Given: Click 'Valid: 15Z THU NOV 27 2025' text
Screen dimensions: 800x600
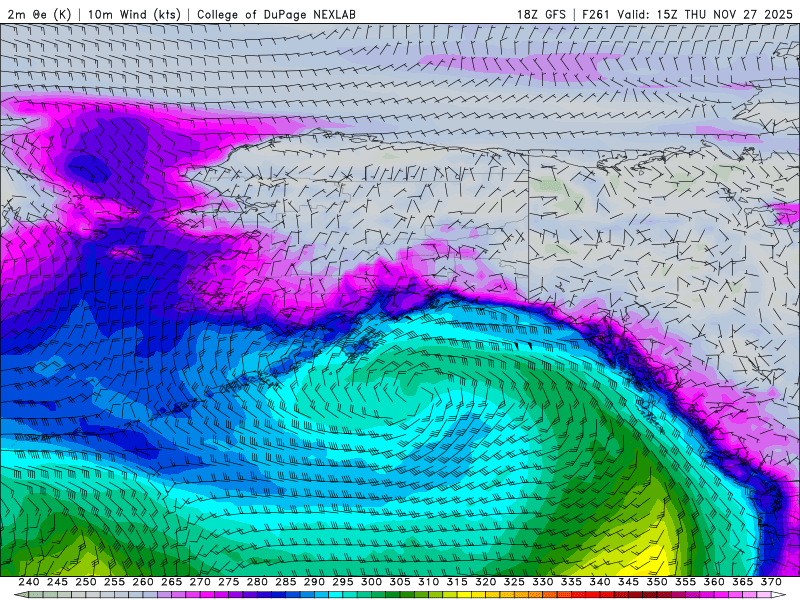Looking at the screenshot, I should [705, 14].
